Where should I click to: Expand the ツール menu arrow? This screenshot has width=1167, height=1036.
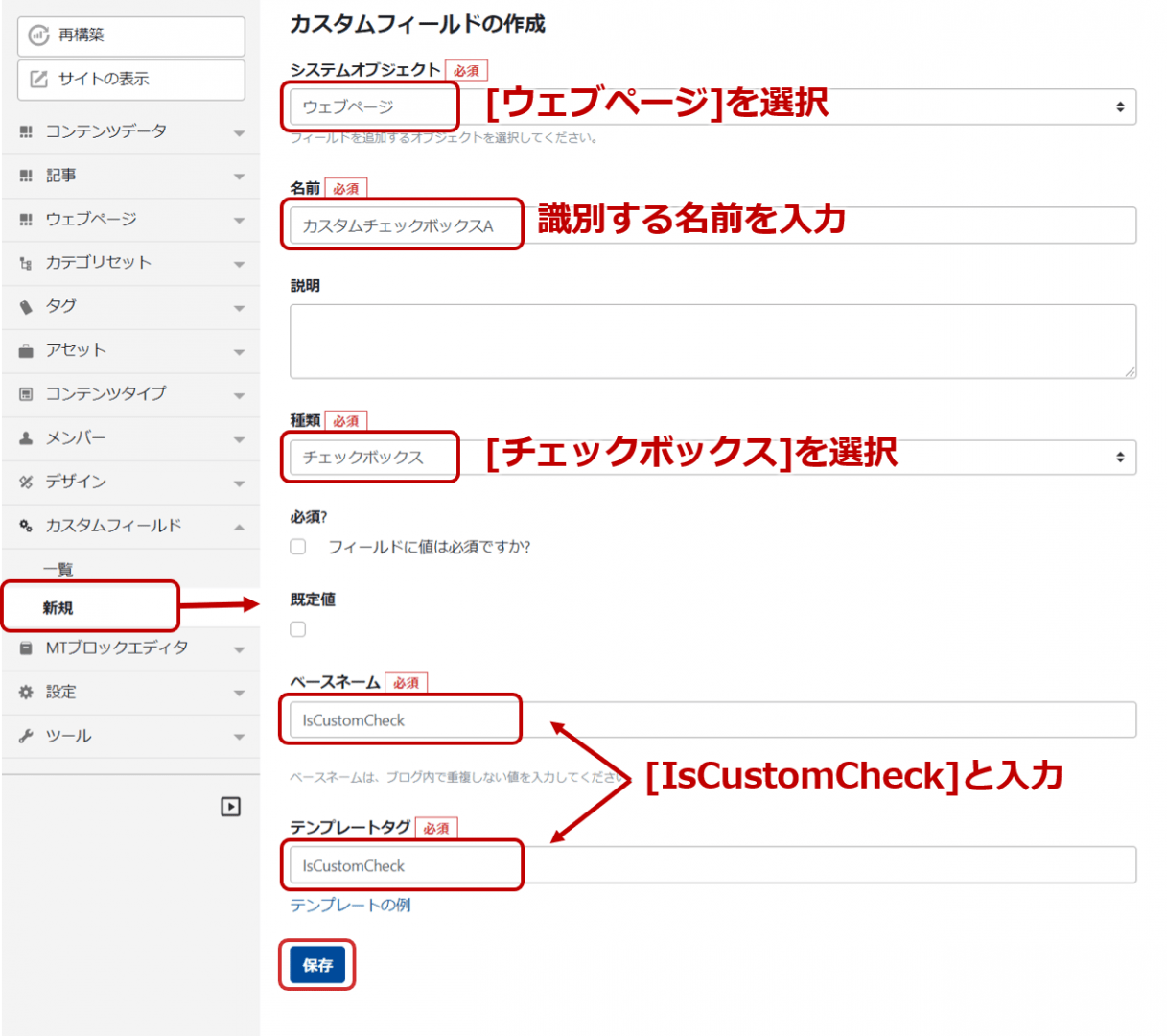pos(240,738)
